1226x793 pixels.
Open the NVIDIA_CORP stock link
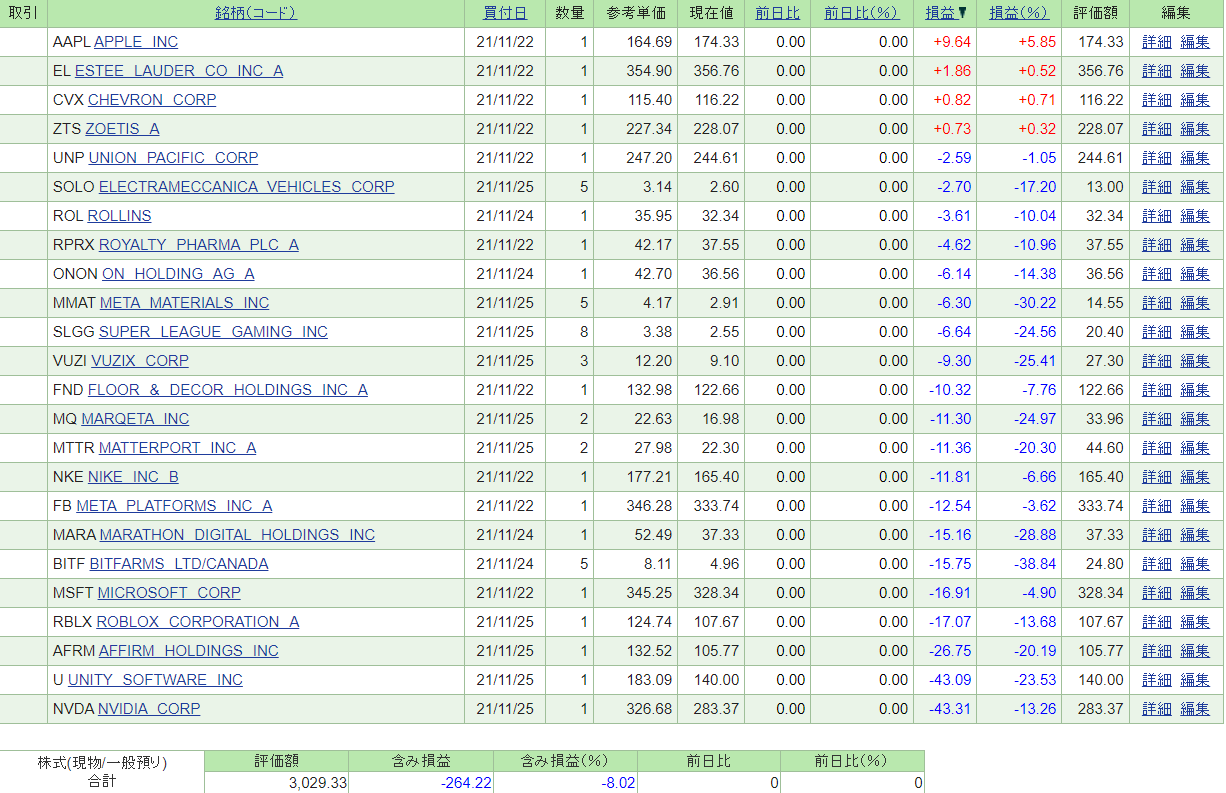point(149,709)
